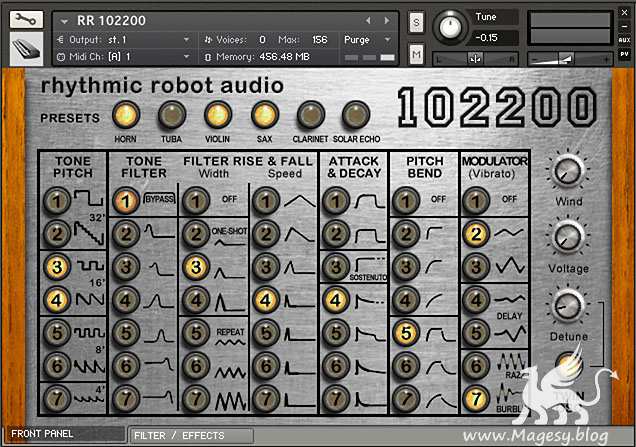The width and height of the screenshot is (636, 447).
Task: Toggle Tone Pitch button 5 square 8'
Action: (57, 333)
